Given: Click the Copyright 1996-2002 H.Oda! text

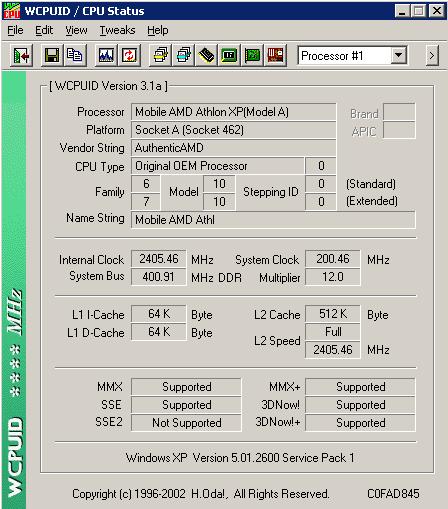Looking at the screenshot, I should 201,494.
